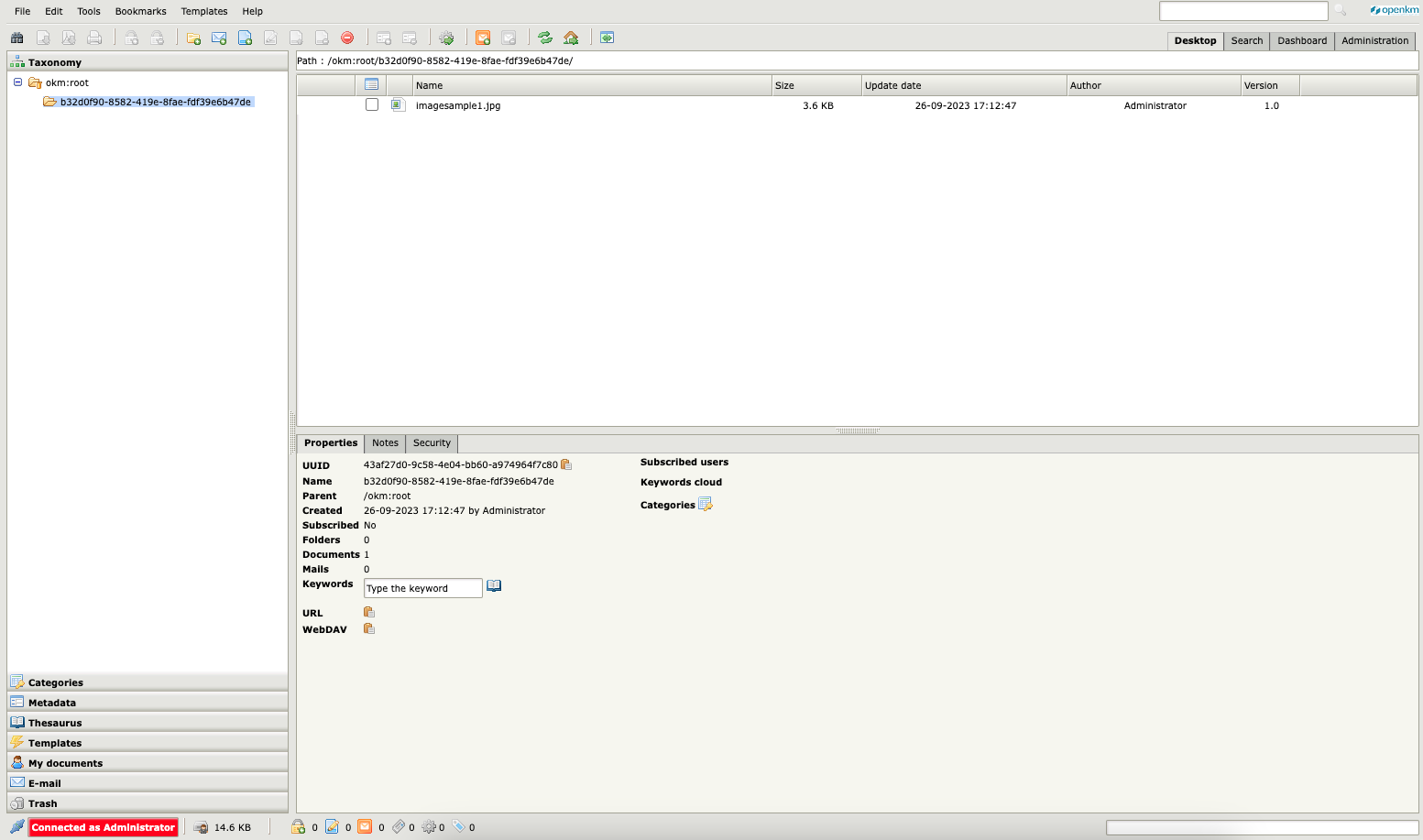
Task: Expand the Trash sidebar panel
Action: tap(42, 803)
